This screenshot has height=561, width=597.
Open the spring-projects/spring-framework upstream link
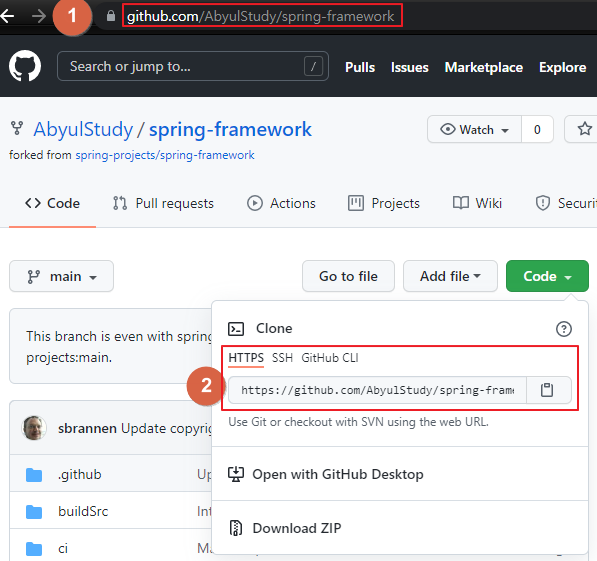pos(165,155)
